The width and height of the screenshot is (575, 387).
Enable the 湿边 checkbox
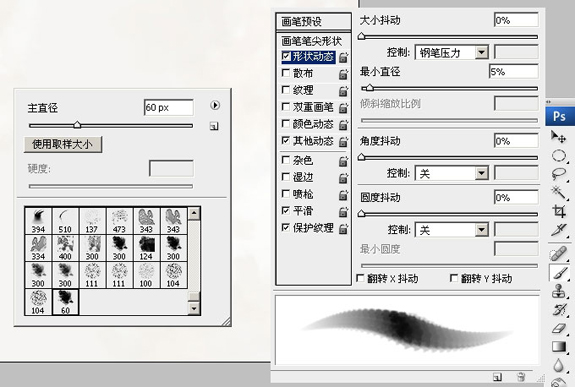(x=286, y=177)
